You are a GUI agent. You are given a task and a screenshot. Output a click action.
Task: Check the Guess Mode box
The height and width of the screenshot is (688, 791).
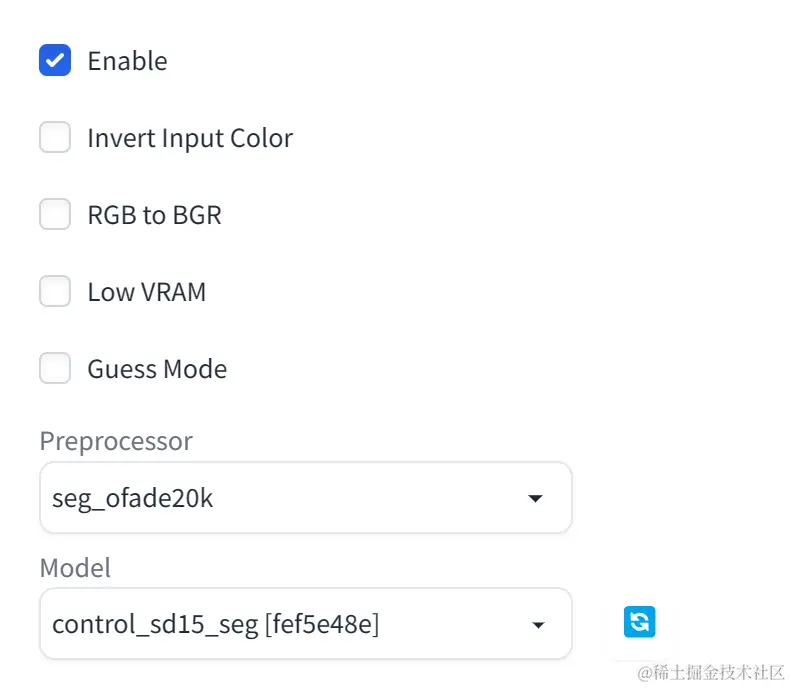click(55, 368)
